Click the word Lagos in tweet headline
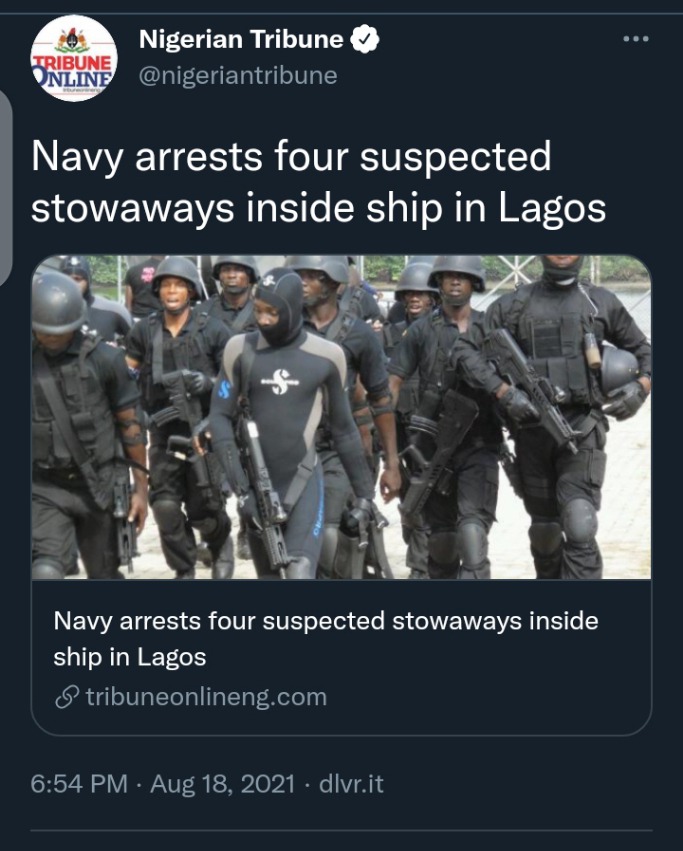The width and height of the screenshot is (683, 851). 552,208
